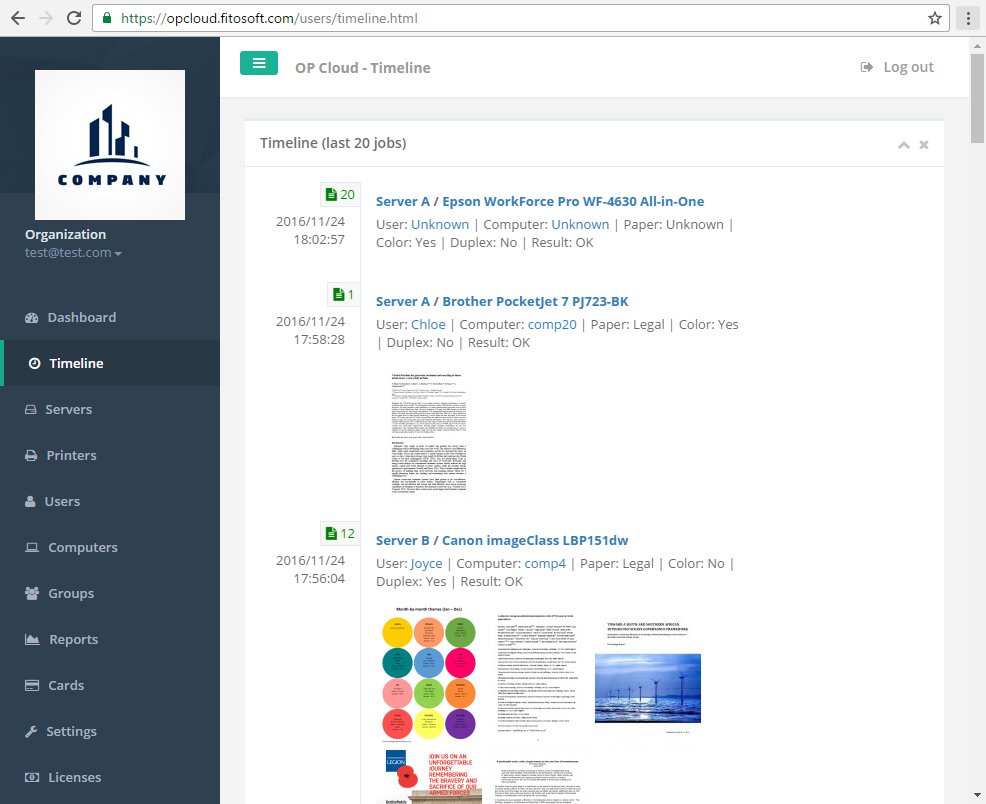Image resolution: width=986 pixels, height=804 pixels.
Task: Click the Groups people icon
Action: [31, 593]
